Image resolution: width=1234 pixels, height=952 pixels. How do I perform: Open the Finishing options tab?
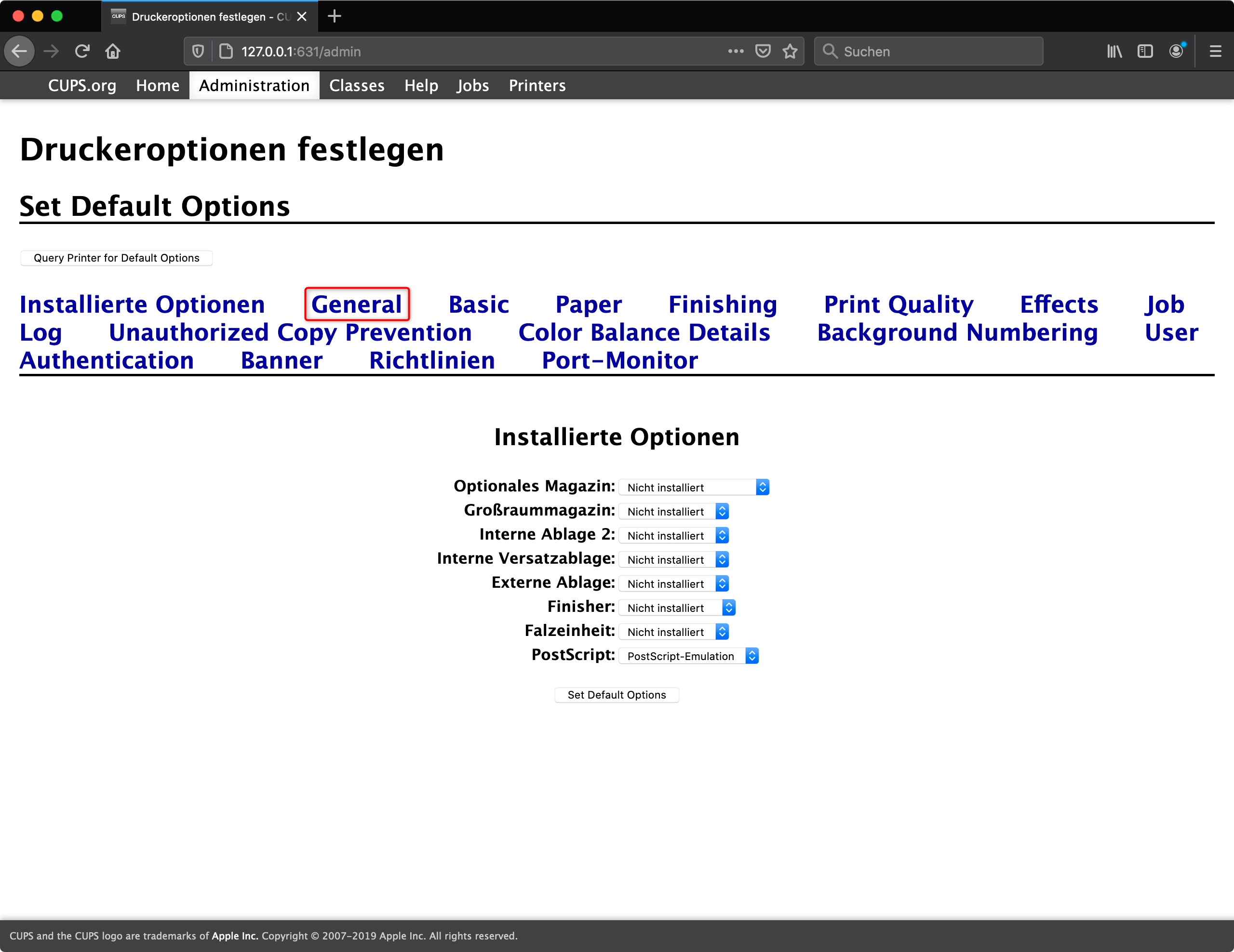click(x=721, y=303)
